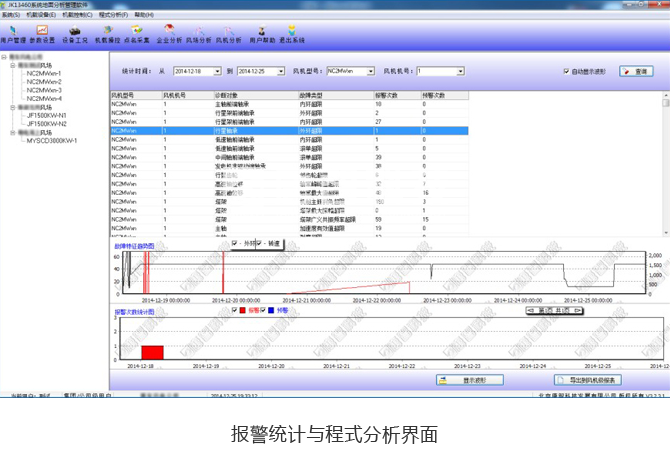This screenshot has width=670, height=450.
Task: Click the 退出系统 toolbar icon
Action: [x=293, y=34]
